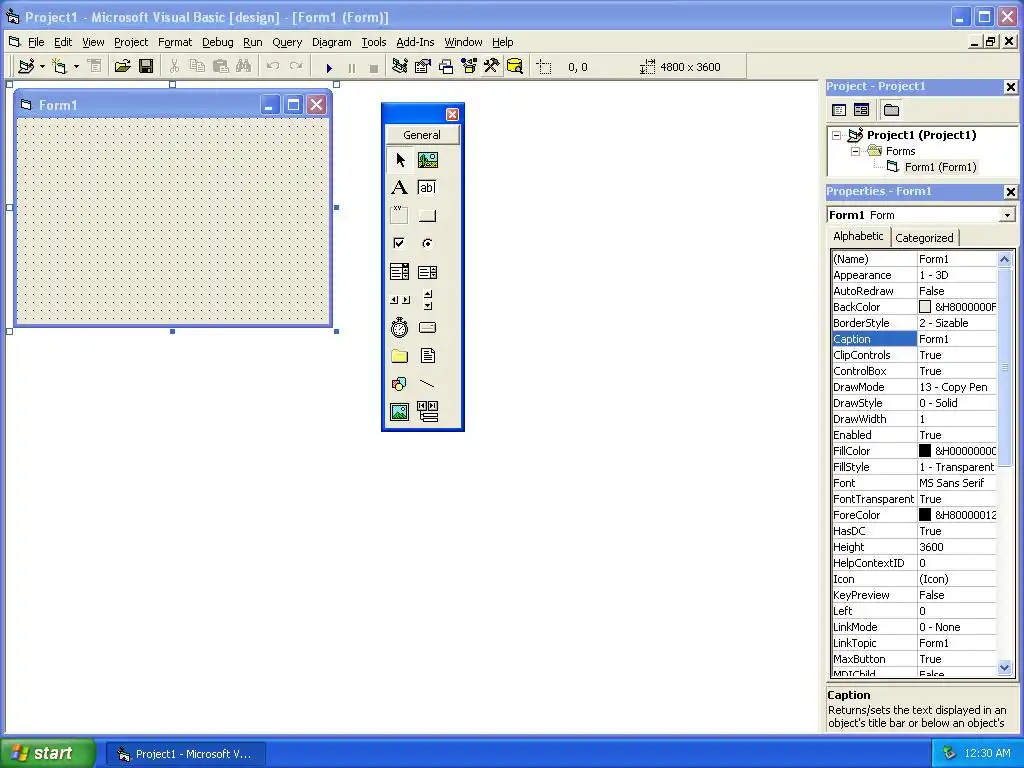Select the Frame control tool
Screen dimensions: 1024x768
[x=400, y=216]
